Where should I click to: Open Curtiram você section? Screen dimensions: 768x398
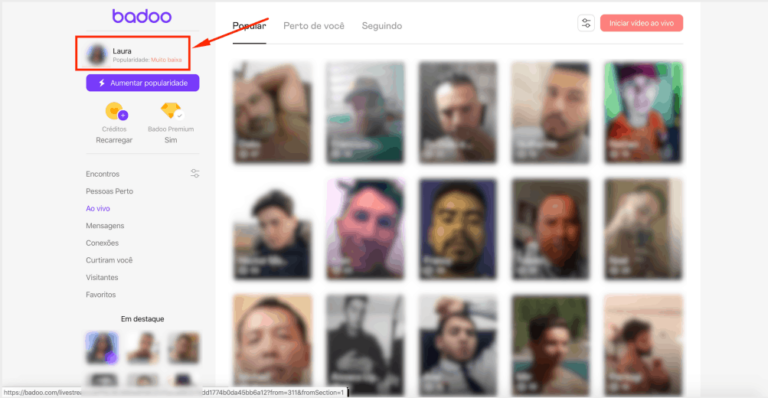click(x=109, y=260)
